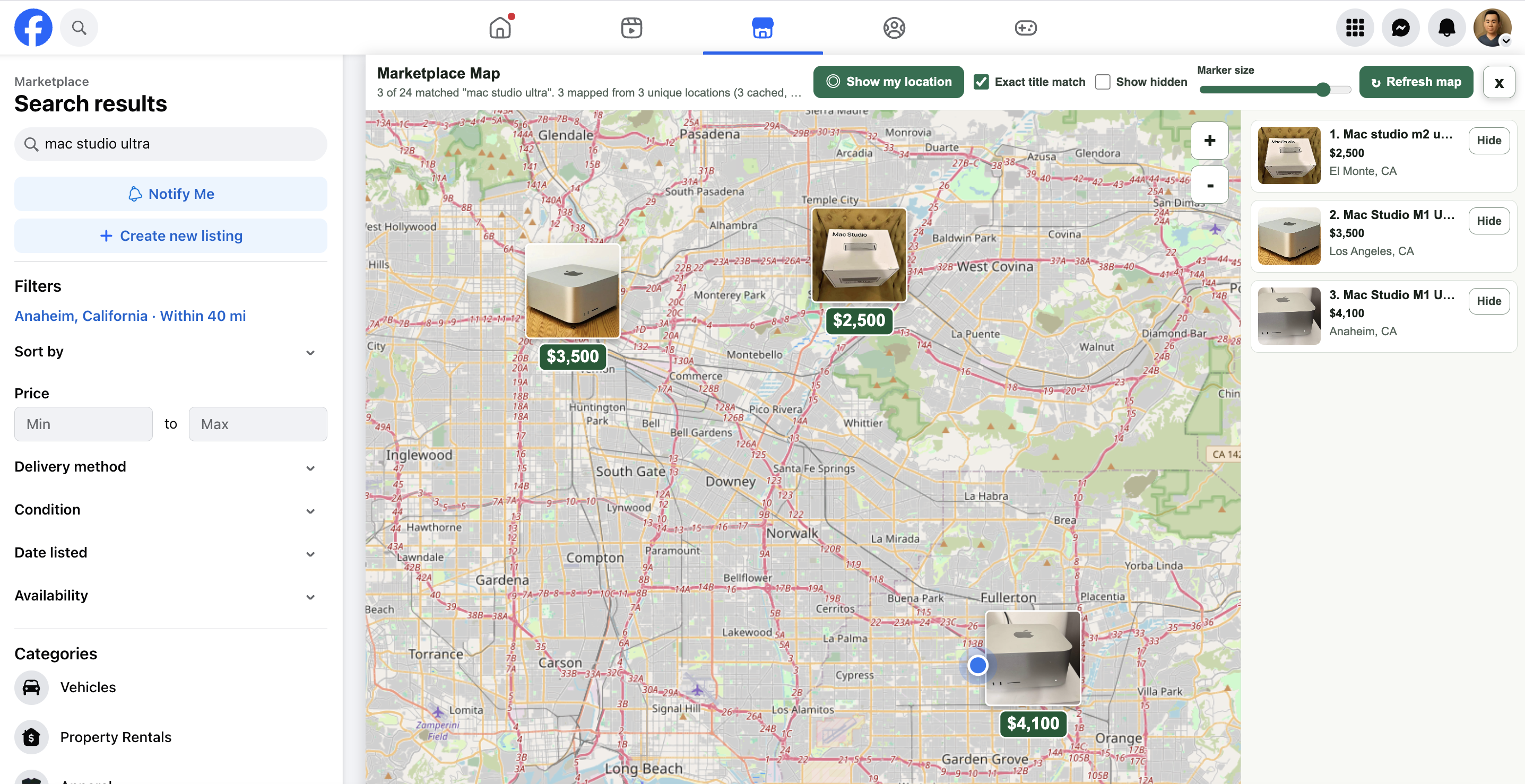
Task: Open the notifications bell
Action: 1447,27
